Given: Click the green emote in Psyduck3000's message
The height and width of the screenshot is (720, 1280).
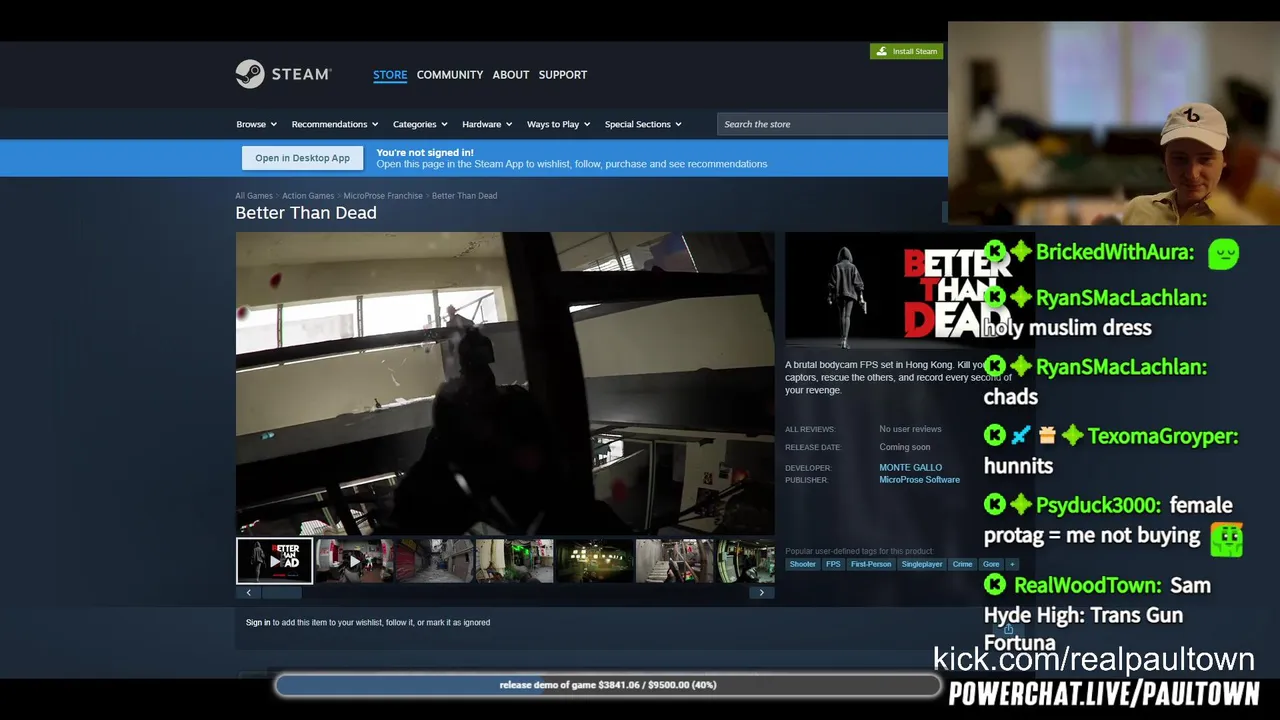Looking at the screenshot, I should (x=1226, y=539).
